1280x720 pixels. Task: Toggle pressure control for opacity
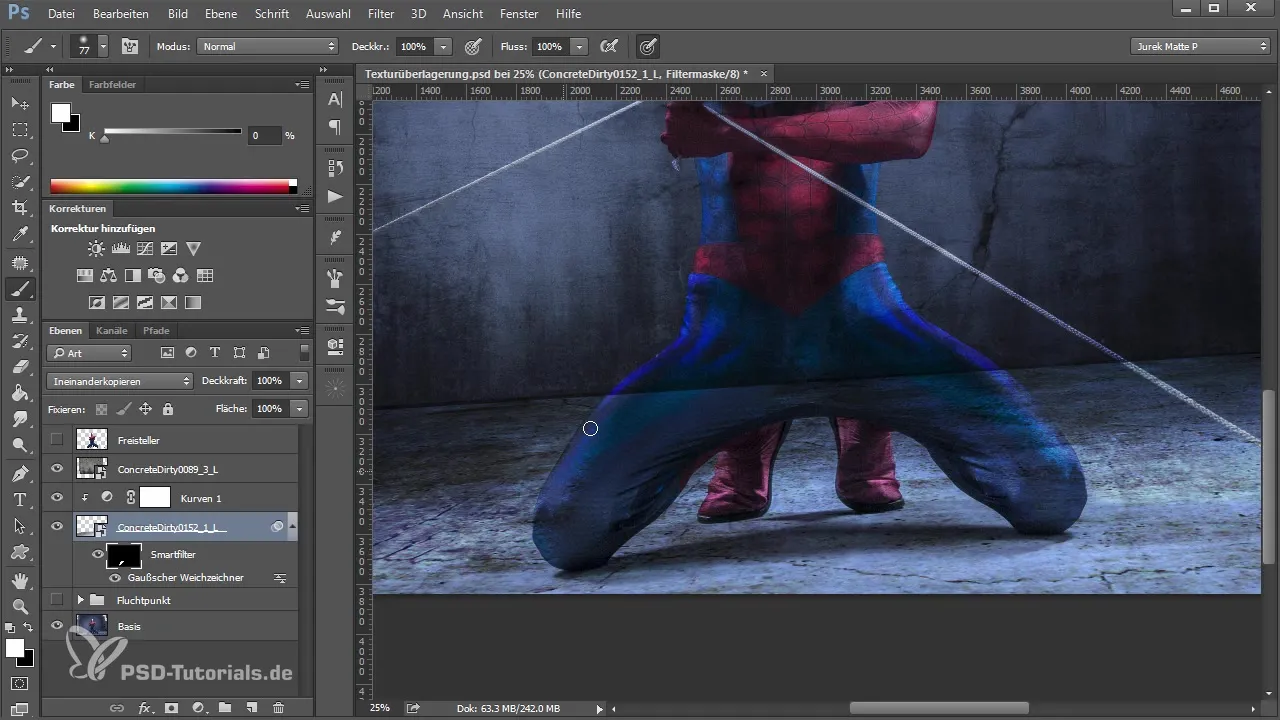click(x=473, y=46)
